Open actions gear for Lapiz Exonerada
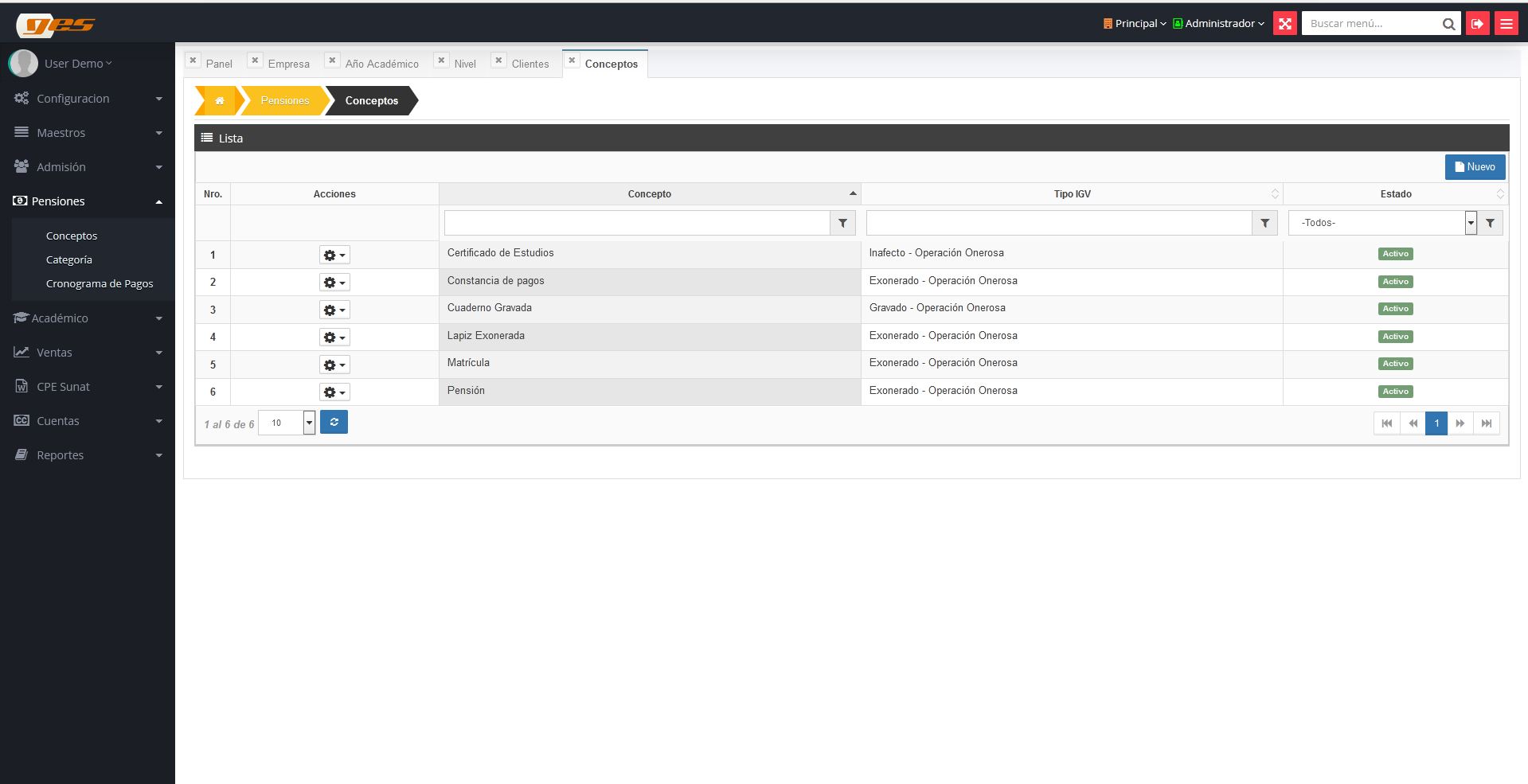The width and height of the screenshot is (1528, 784). coord(334,337)
